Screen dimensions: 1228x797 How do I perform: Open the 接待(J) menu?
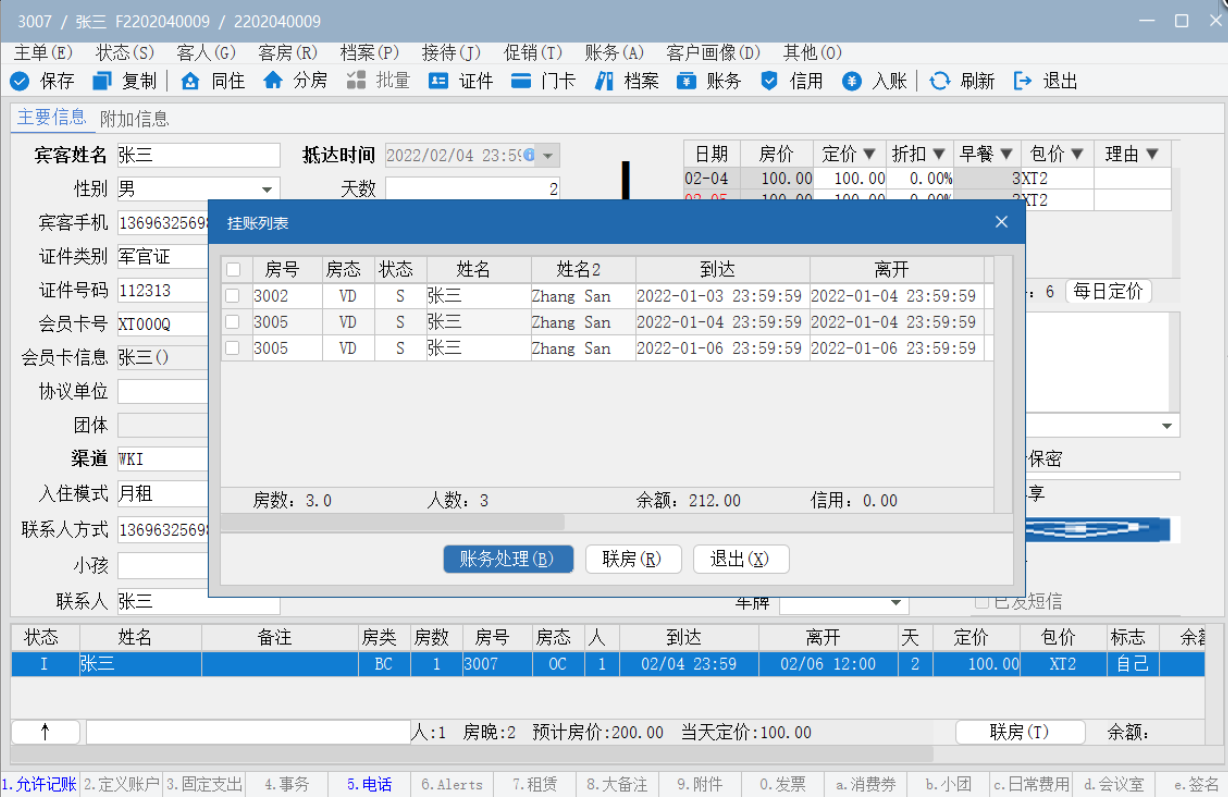tap(451, 53)
